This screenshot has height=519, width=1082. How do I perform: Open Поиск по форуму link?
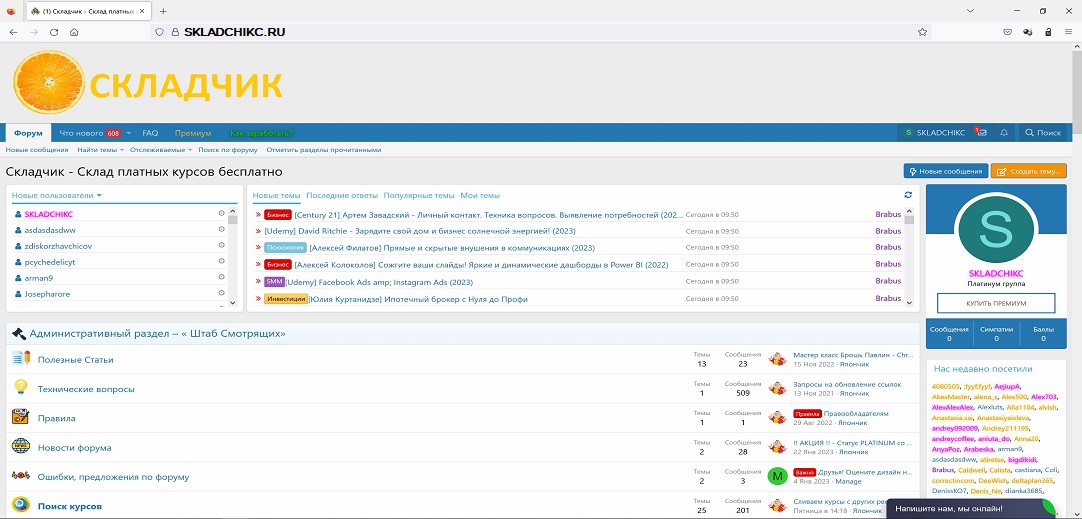(228, 150)
